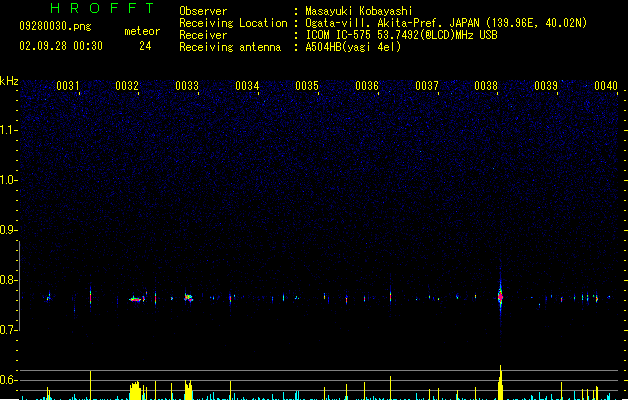The height and width of the screenshot is (400, 629).
Task: Click the 0032 time marker
Action: pyautogui.click(x=127, y=86)
